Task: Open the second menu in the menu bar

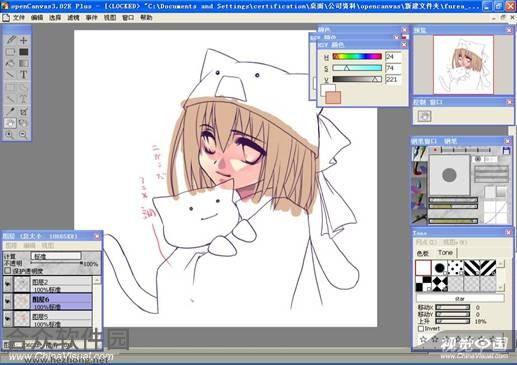Action: point(37,18)
